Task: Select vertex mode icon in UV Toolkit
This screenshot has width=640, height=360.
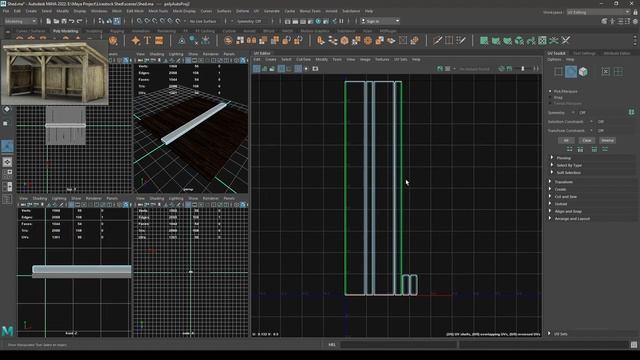Action: coord(558,72)
